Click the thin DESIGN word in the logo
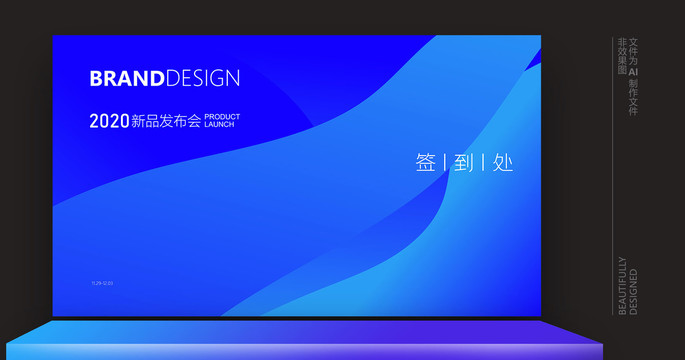The height and width of the screenshot is (360, 685). click(x=203, y=79)
